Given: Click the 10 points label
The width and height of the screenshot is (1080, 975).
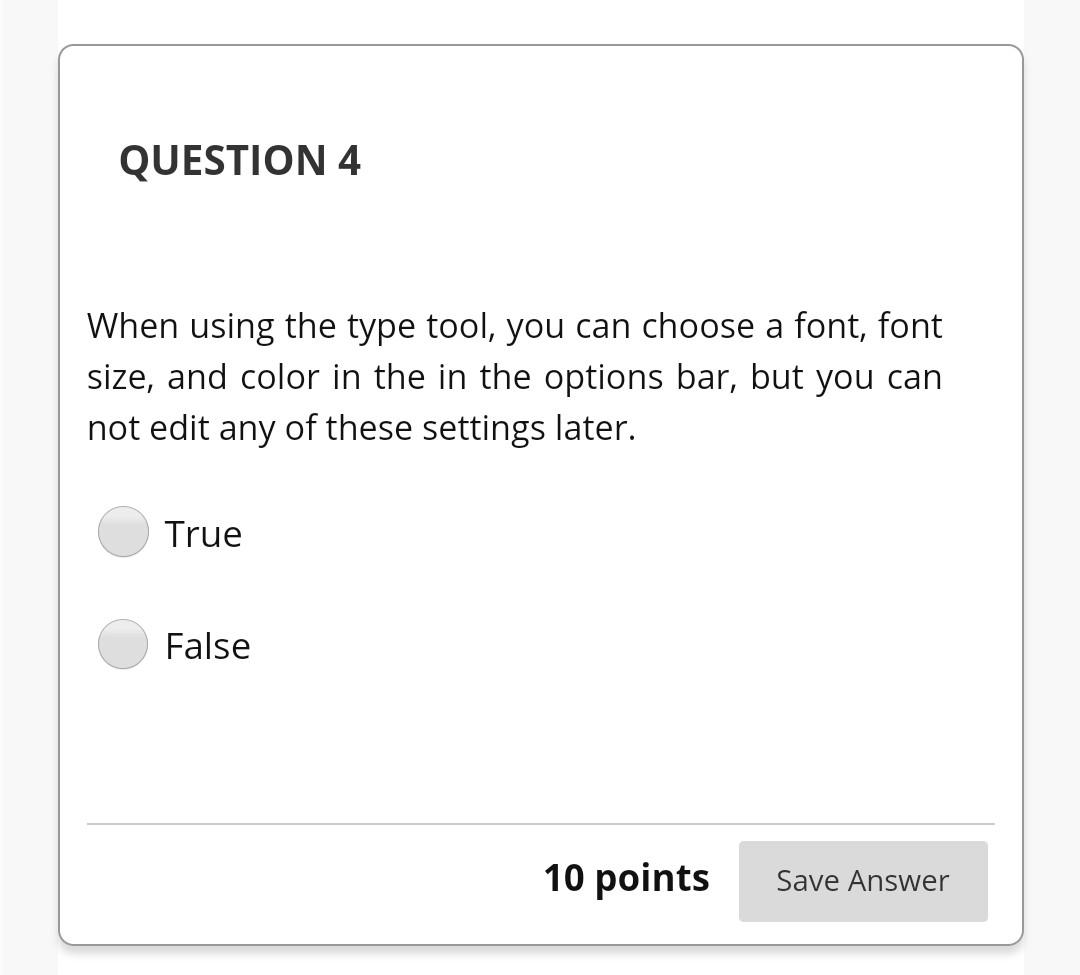Looking at the screenshot, I should [x=626, y=878].
